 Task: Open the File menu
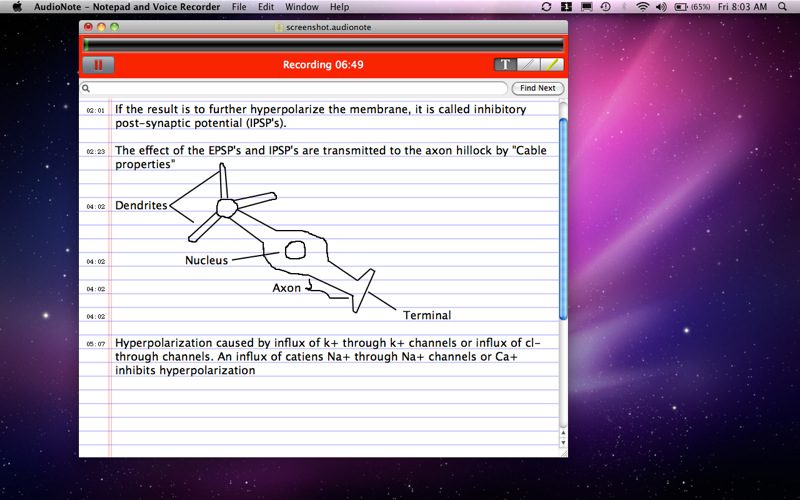click(x=239, y=7)
